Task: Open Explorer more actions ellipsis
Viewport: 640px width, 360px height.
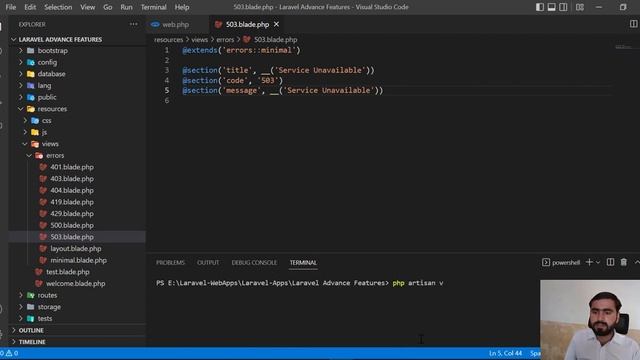Action: (133, 24)
